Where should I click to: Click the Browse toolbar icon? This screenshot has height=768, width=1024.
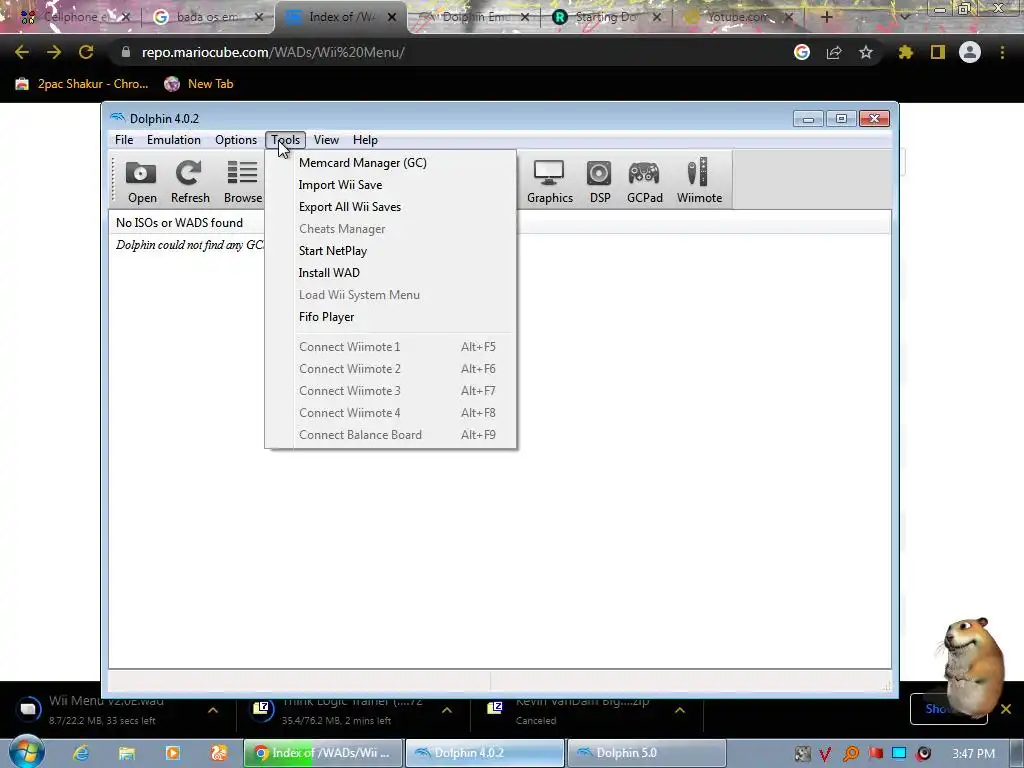[242, 181]
